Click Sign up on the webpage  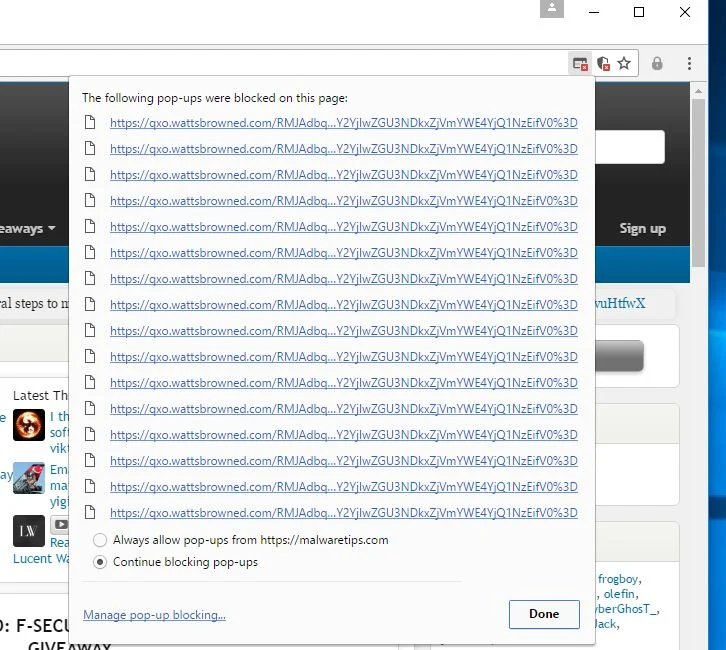(643, 229)
